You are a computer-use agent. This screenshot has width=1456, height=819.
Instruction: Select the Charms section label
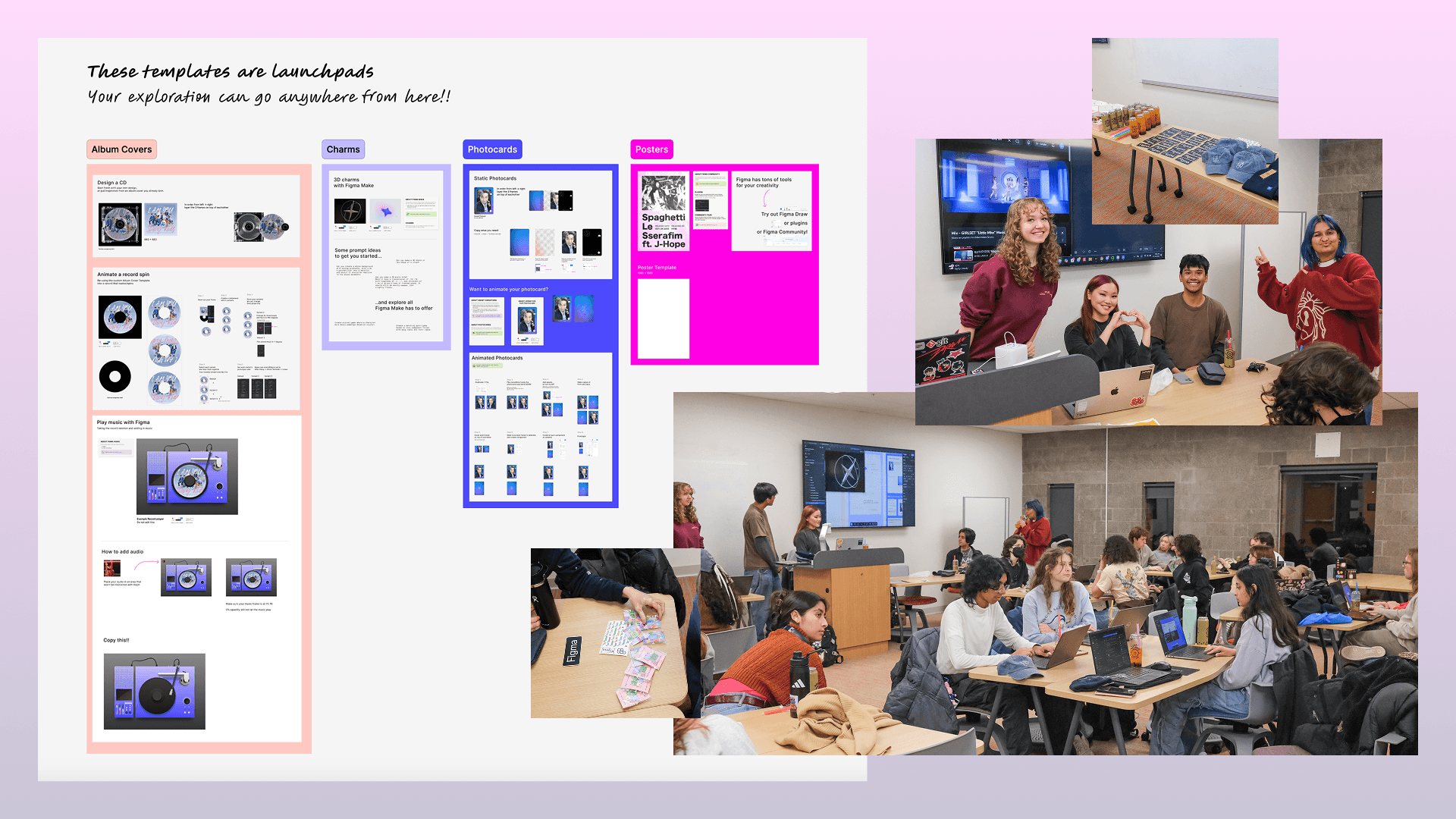343,149
